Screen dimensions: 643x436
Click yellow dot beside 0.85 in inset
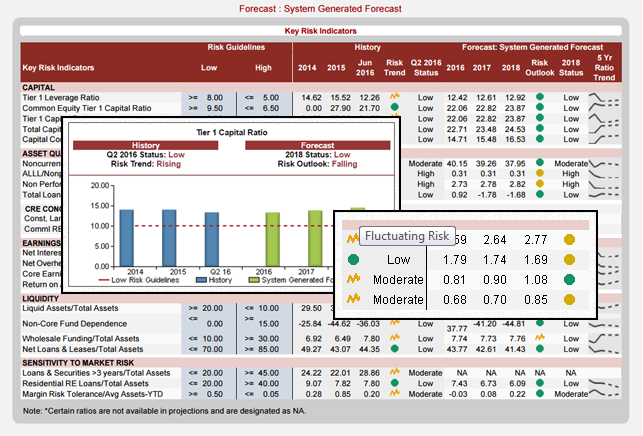[x=569, y=300]
